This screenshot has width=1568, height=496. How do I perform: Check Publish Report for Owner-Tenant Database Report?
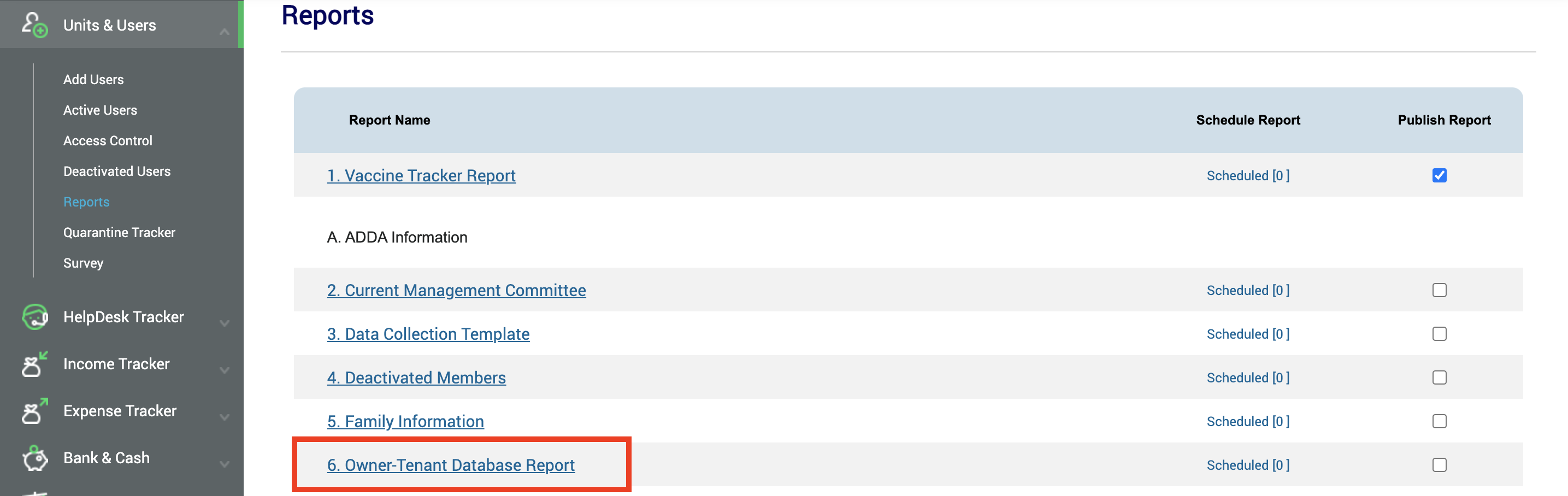pyautogui.click(x=1439, y=465)
